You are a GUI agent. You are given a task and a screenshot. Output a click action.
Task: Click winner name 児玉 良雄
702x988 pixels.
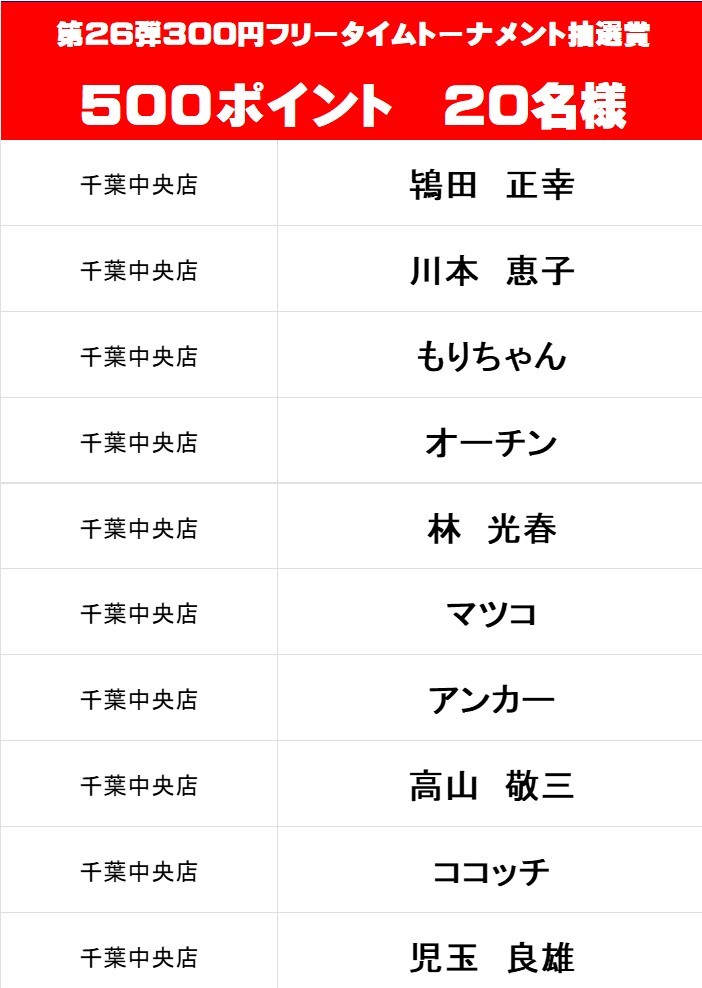[x=492, y=958]
